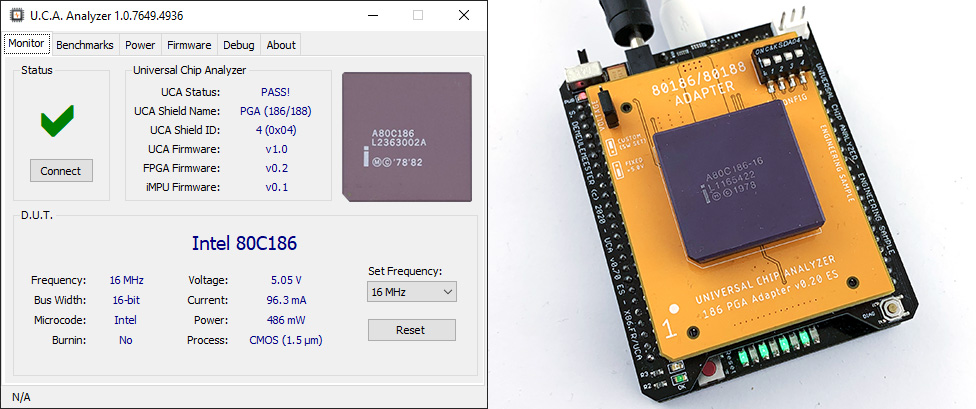
Task: Click the Set Frequency label
Action: point(405,271)
